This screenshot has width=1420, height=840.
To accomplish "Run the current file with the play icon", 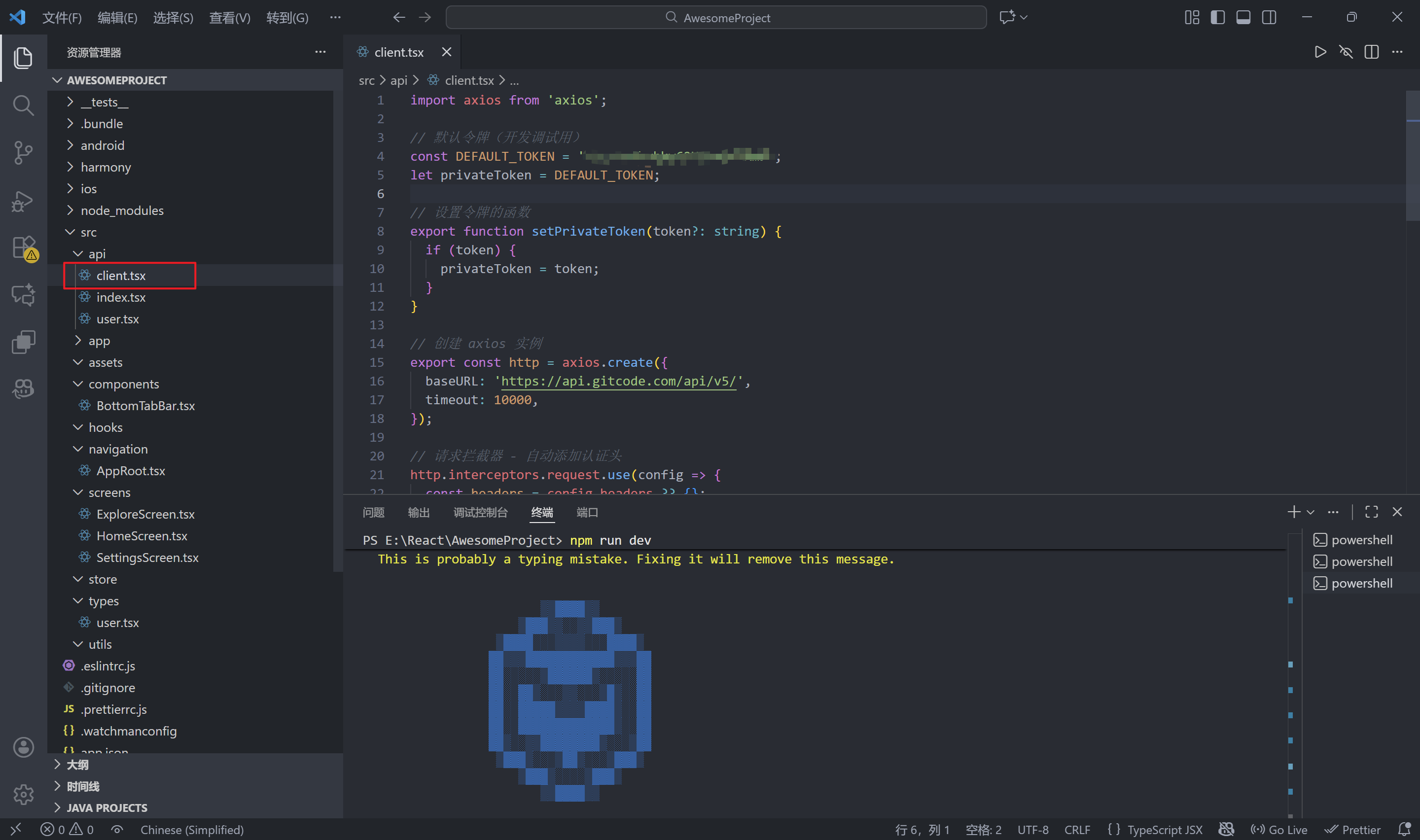I will coord(1320,51).
